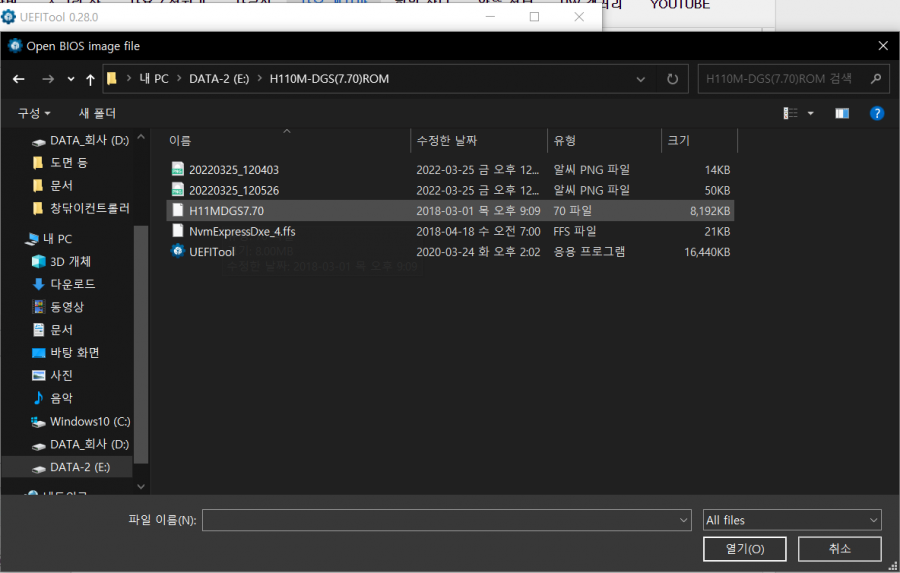The image size is (900, 573).
Task: Open '3D 개체' in the sidebar
Action: (x=70, y=262)
